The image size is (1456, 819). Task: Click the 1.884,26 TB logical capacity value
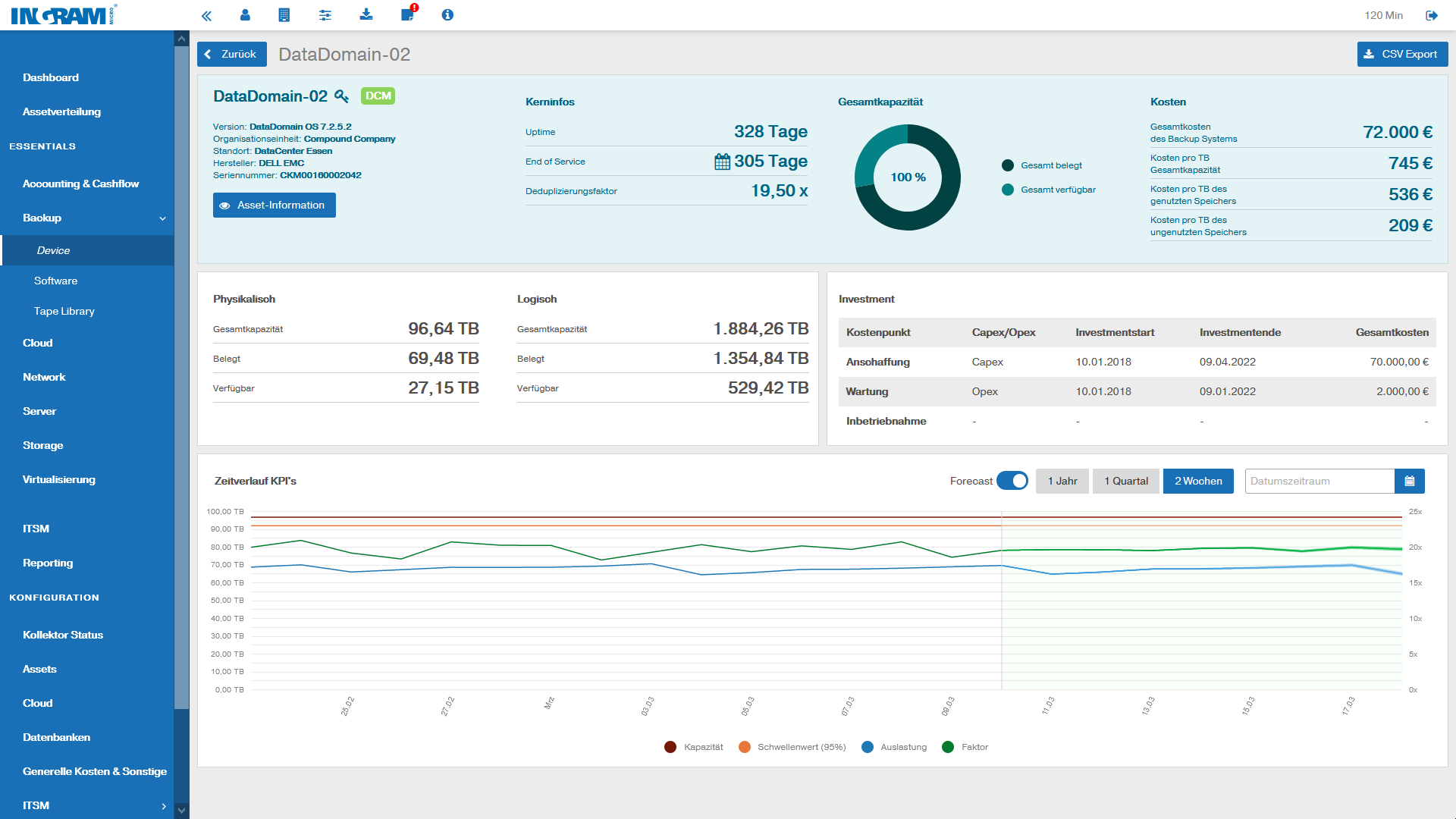pyautogui.click(x=761, y=328)
